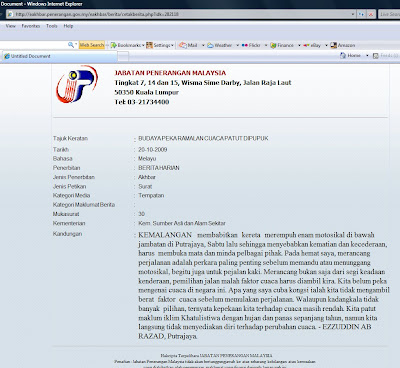Screen dimensions: 400x368
Task: Expand the address bar history dropdown
Action: pyautogui.click(x=353, y=14)
